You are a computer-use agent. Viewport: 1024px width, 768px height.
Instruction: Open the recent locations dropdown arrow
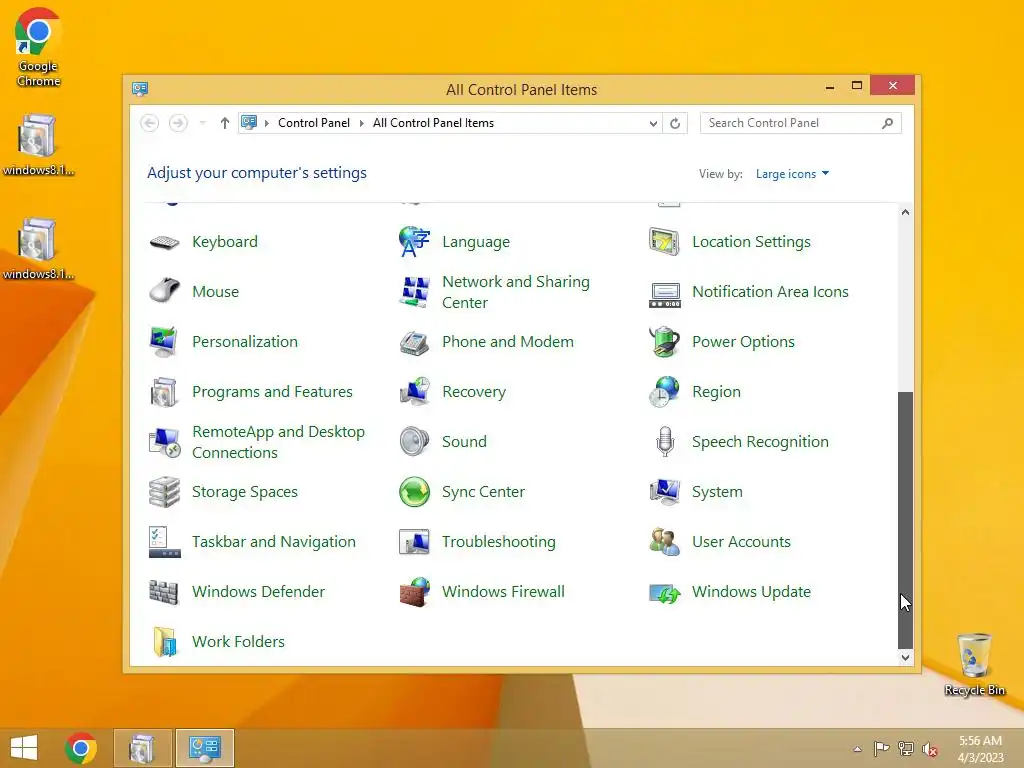[x=202, y=123]
